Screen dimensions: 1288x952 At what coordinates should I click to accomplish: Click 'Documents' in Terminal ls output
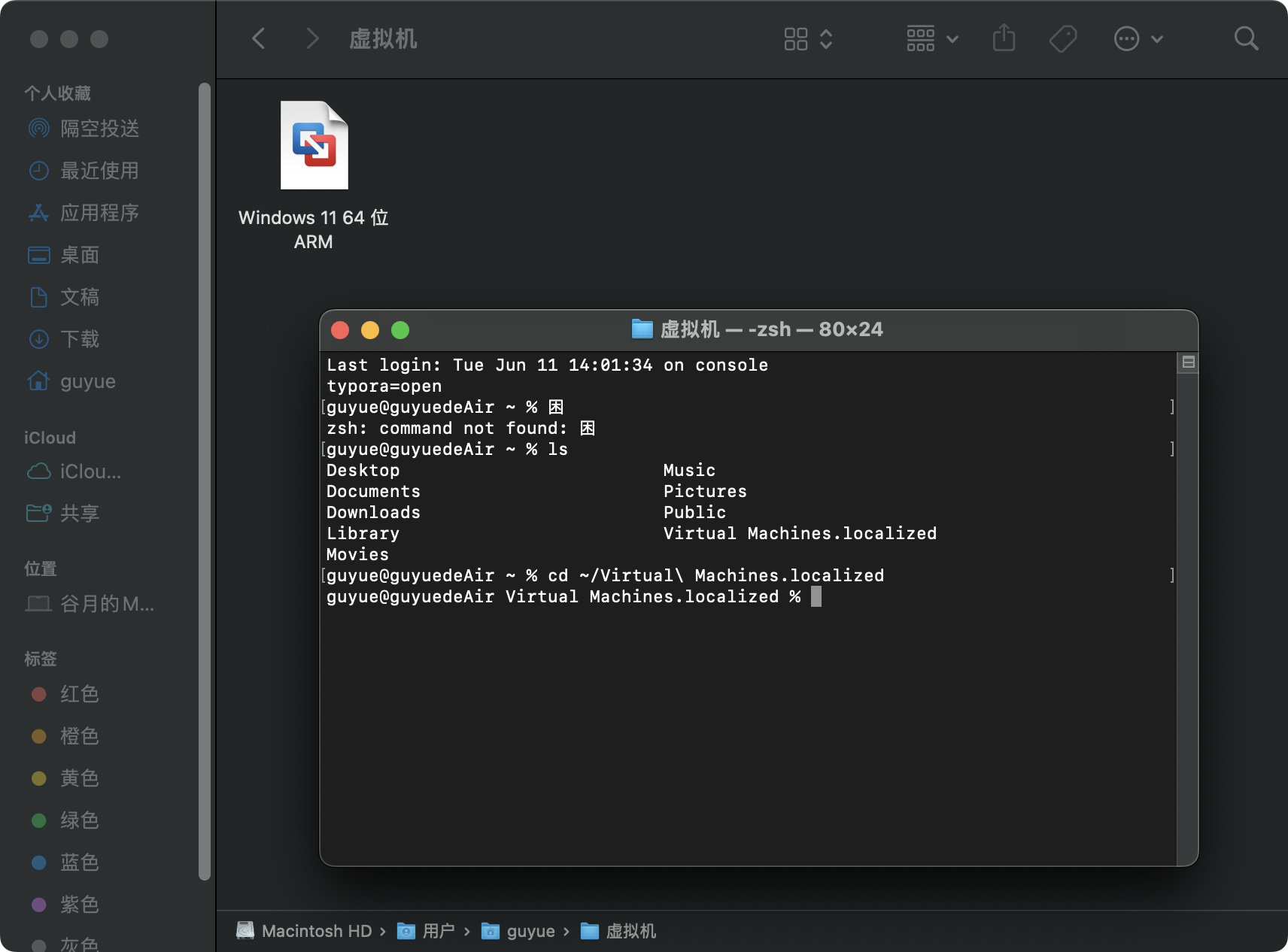click(373, 491)
